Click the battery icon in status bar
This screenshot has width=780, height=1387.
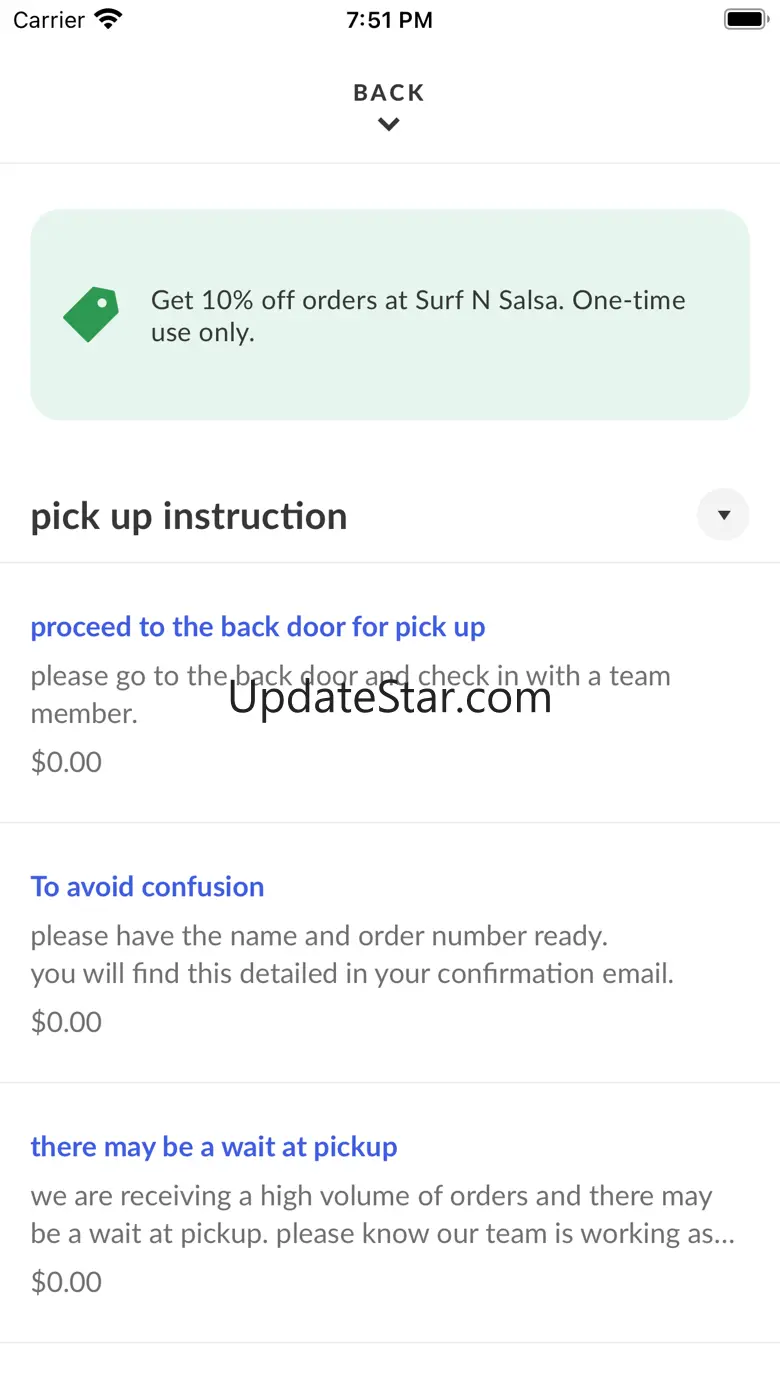coord(744,19)
